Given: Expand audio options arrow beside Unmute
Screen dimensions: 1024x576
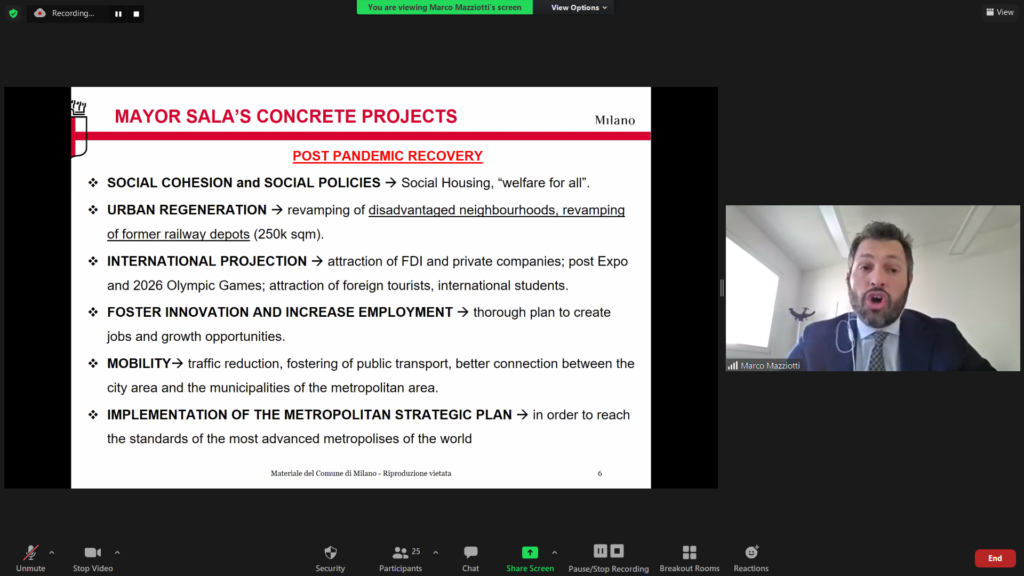Looking at the screenshot, I should point(52,552).
